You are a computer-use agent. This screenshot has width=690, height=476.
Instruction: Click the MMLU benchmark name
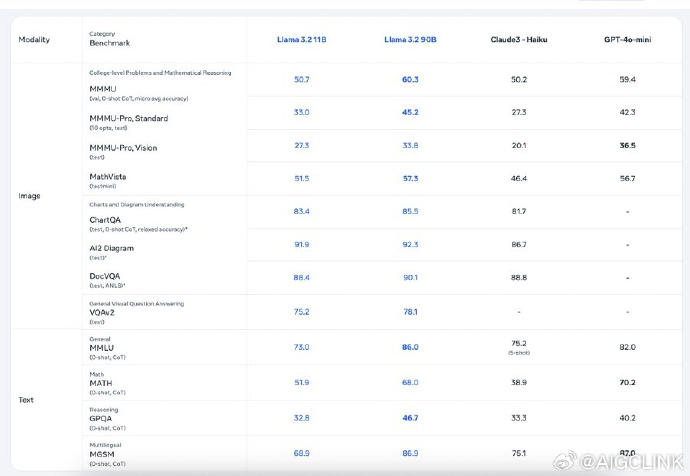(102, 348)
